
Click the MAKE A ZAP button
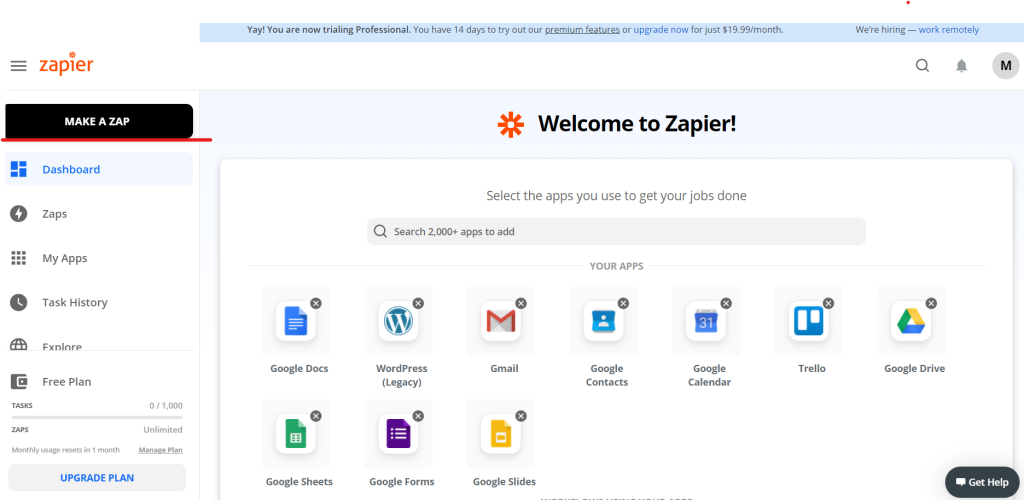[99, 121]
